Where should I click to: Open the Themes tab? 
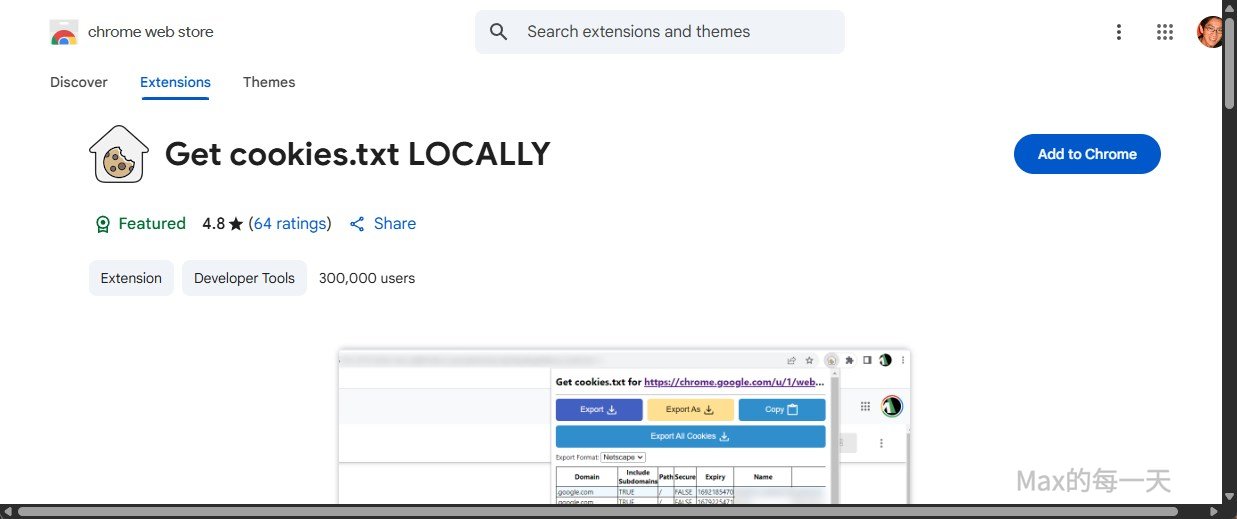click(x=269, y=82)
